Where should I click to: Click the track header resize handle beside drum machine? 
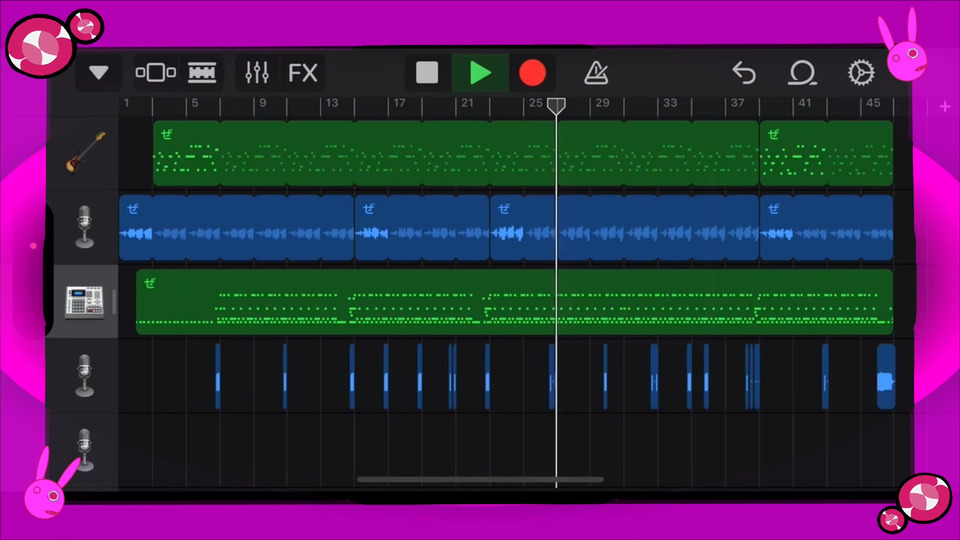(x=114, y=301)
